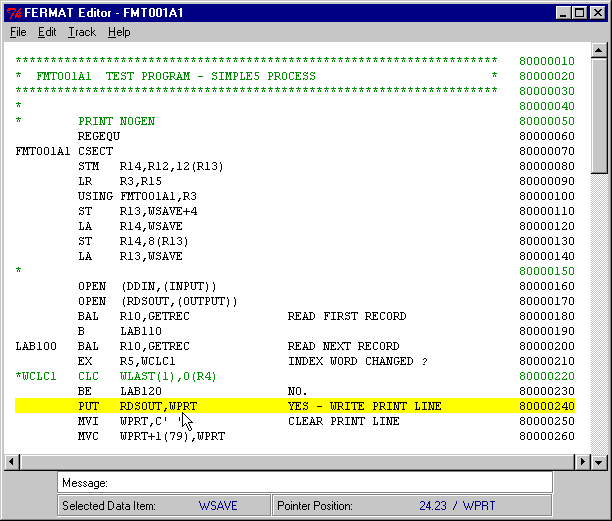Click the MVC instruction

88,436
